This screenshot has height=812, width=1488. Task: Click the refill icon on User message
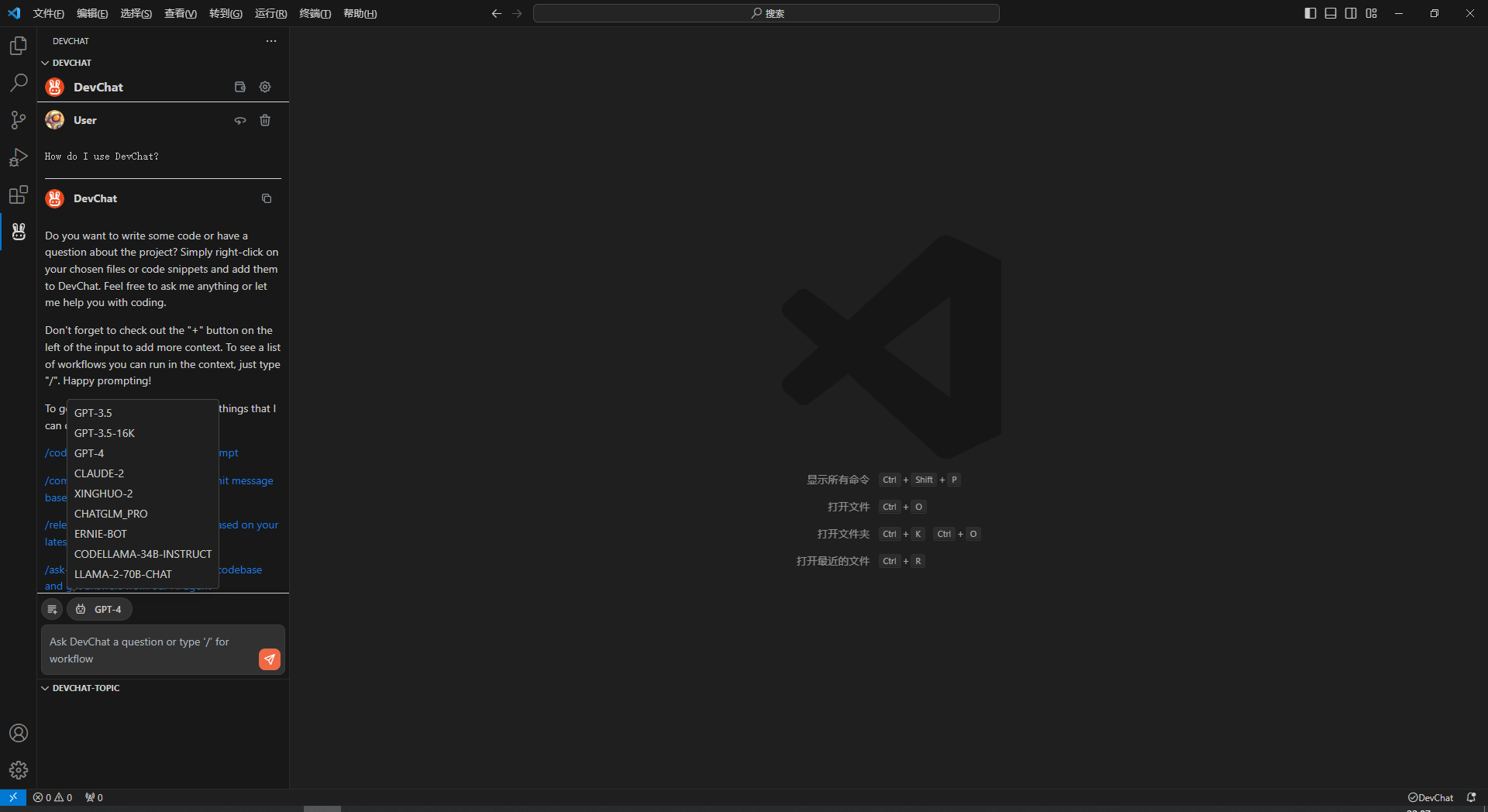point(240,120)
